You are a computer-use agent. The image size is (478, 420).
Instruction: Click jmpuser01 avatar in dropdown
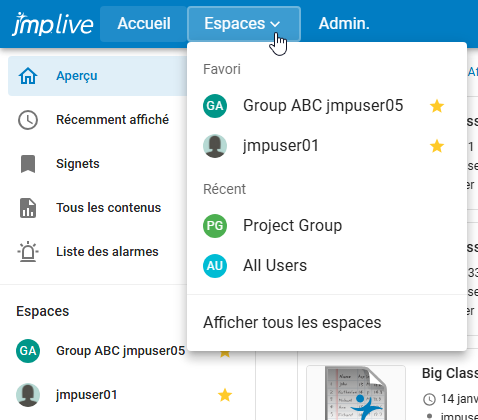(215, 146)
